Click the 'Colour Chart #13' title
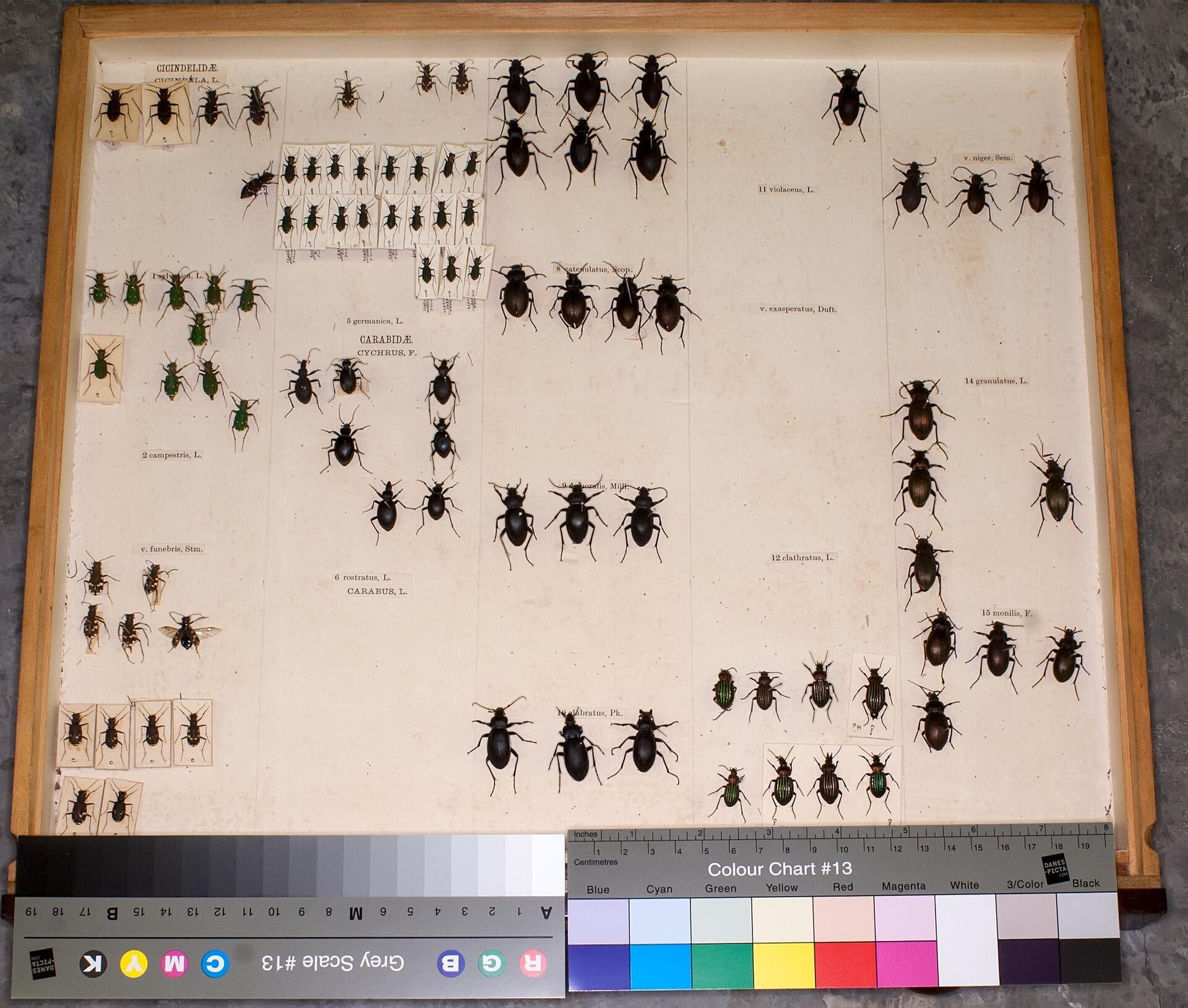Viewport: 1188px width, 1008px height. [780, 869]
